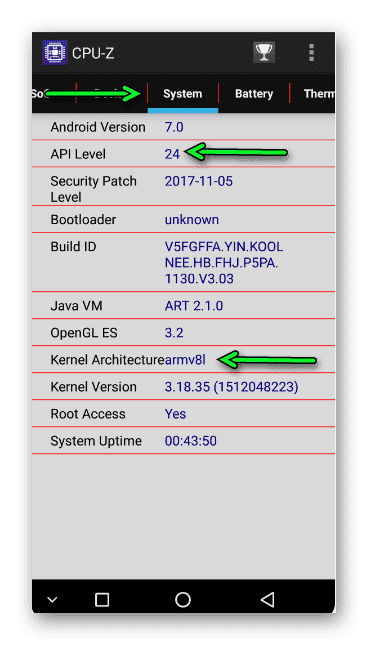The width and height of the screenshot is (368, 645).
Task: Switch to the Thermal tab
Action: pos(319,94)
